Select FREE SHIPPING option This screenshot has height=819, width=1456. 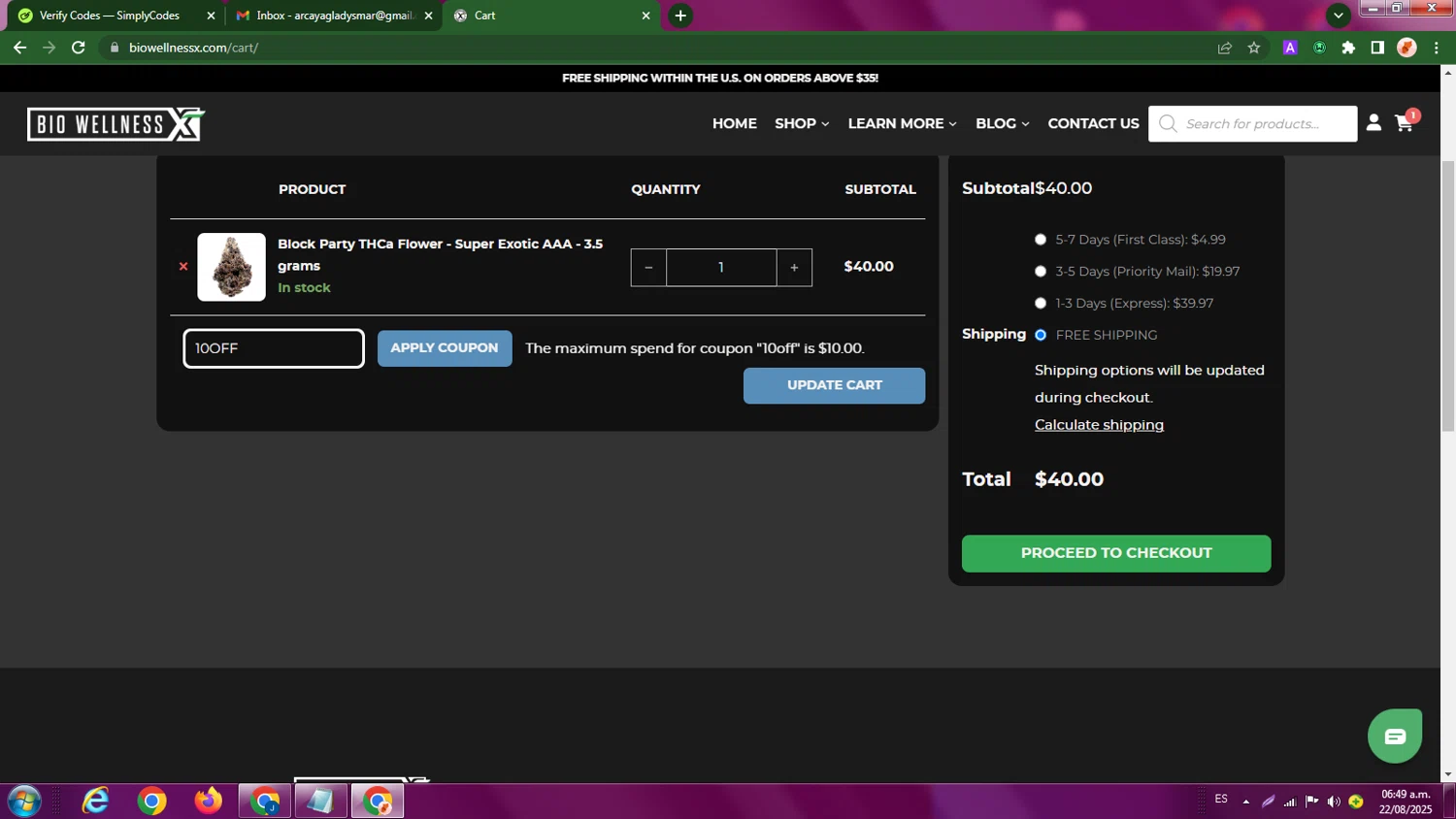(1041, 335)
